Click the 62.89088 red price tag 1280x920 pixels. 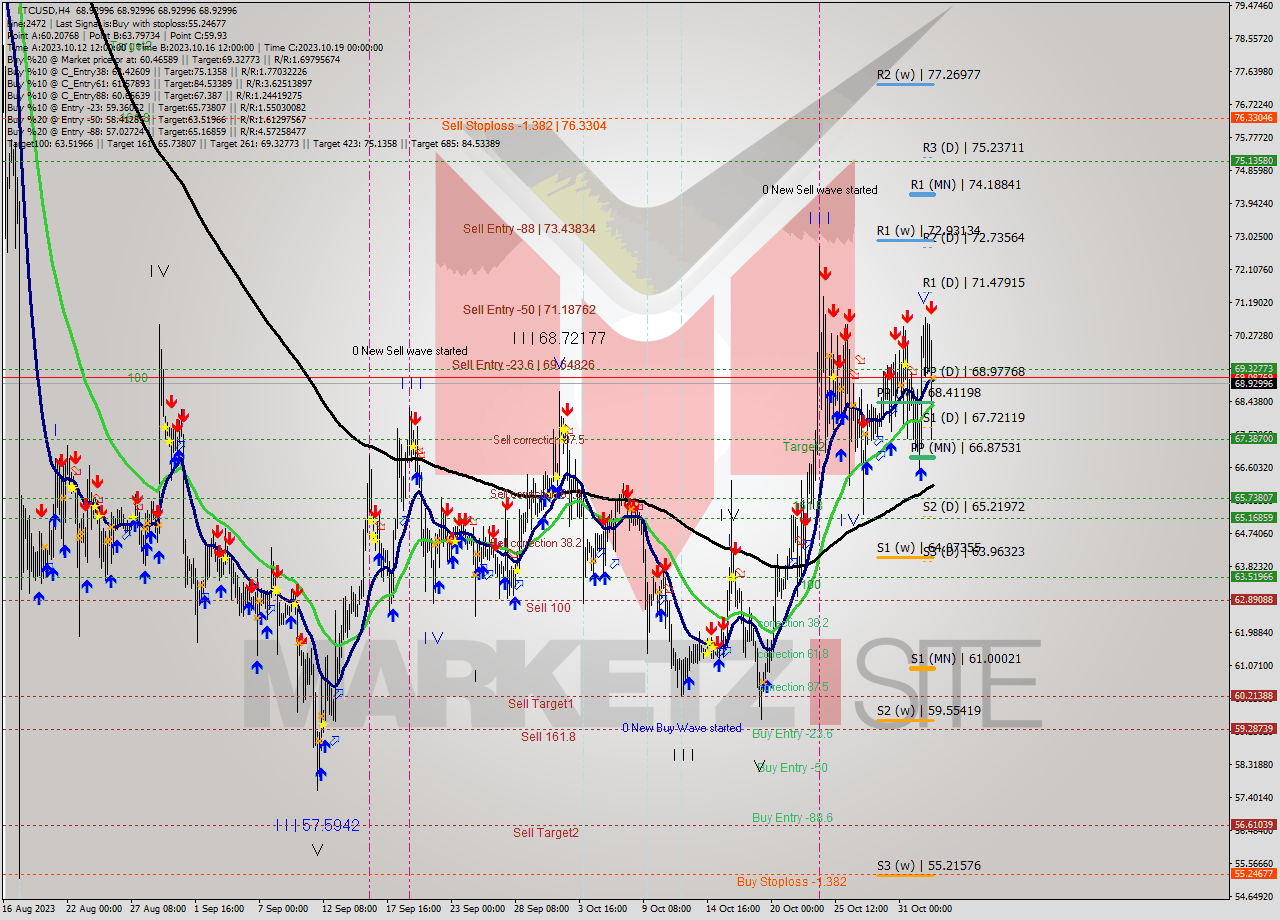pyautogui.click(x=1254, y=599)
